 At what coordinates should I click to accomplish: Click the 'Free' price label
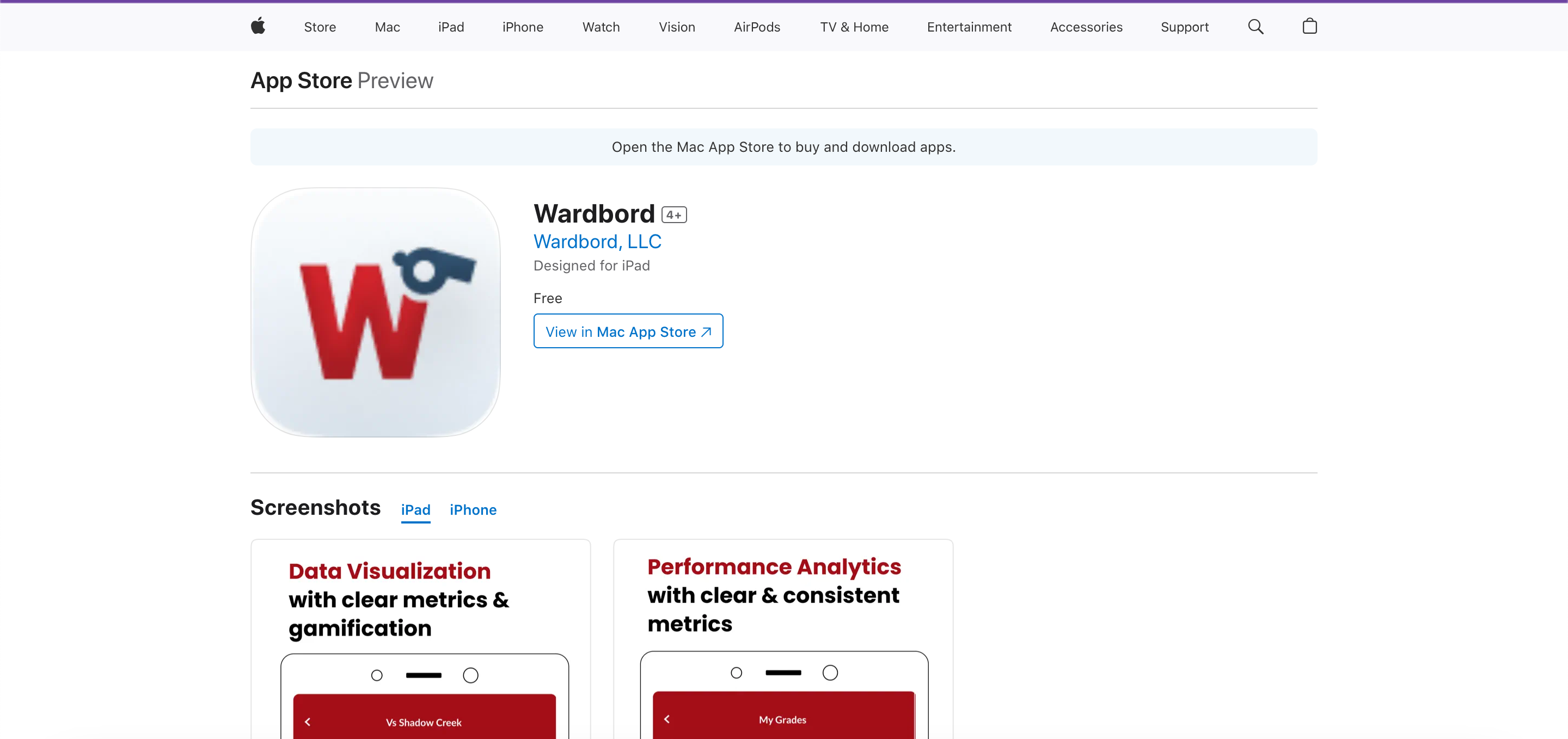pyautogui.click(x=548, y=298)
